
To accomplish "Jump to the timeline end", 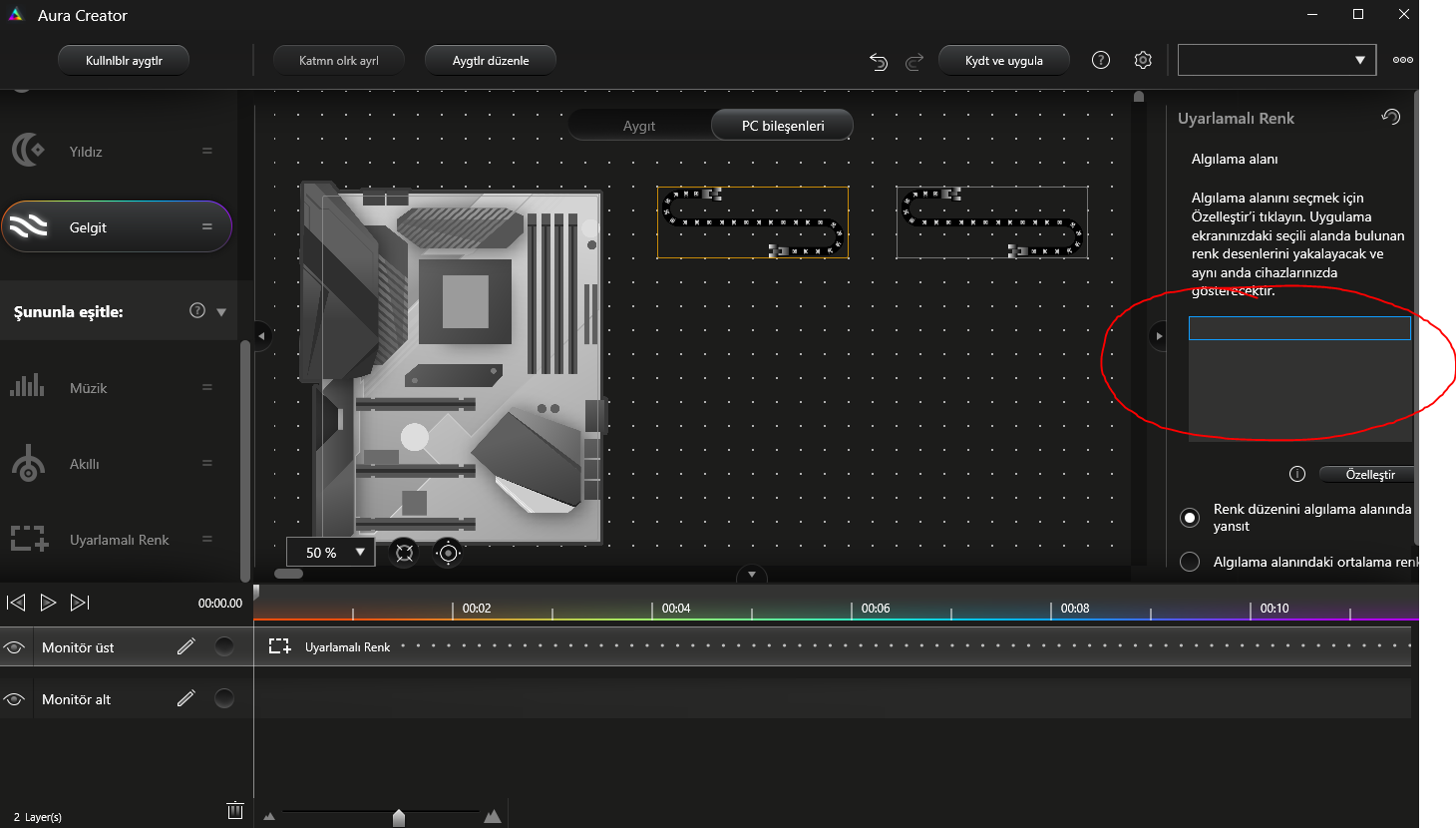I will 80,603.
